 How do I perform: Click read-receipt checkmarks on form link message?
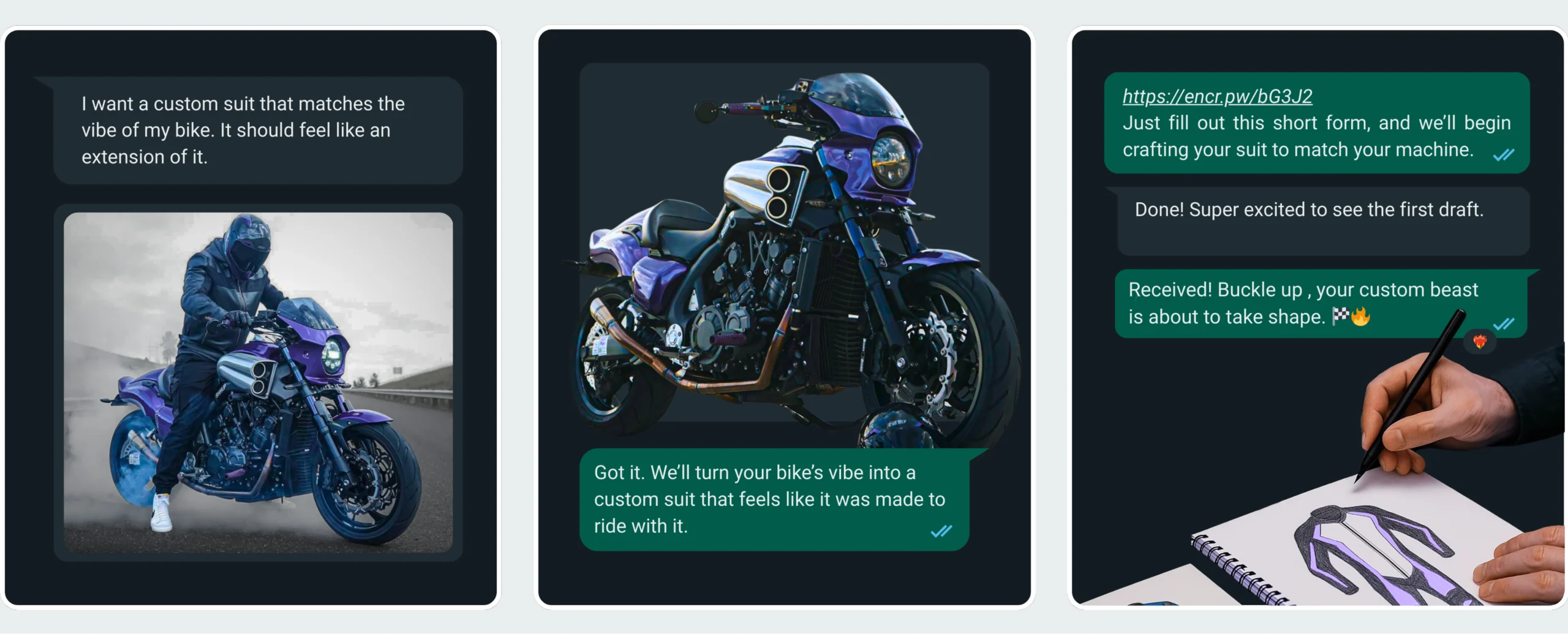[1503, 155]
